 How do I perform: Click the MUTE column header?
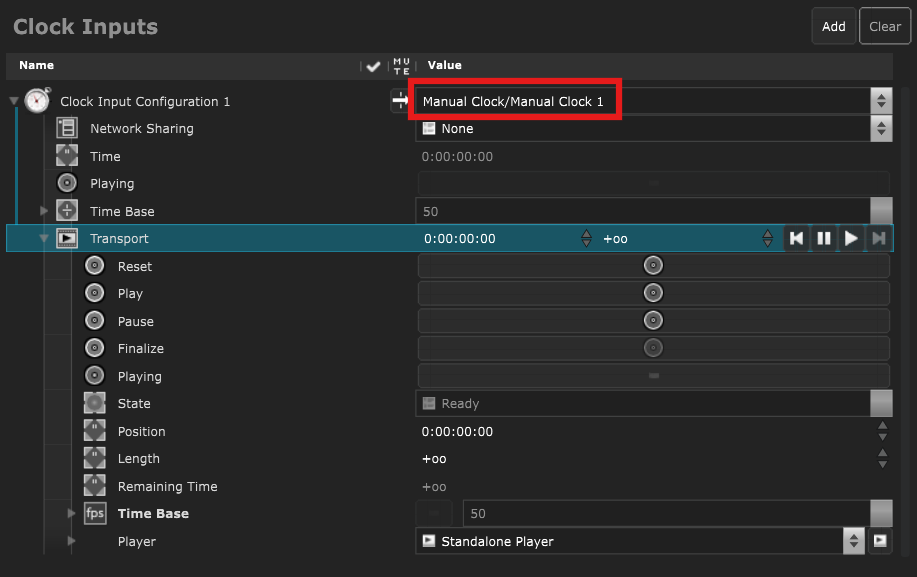(x=401, y=66)
